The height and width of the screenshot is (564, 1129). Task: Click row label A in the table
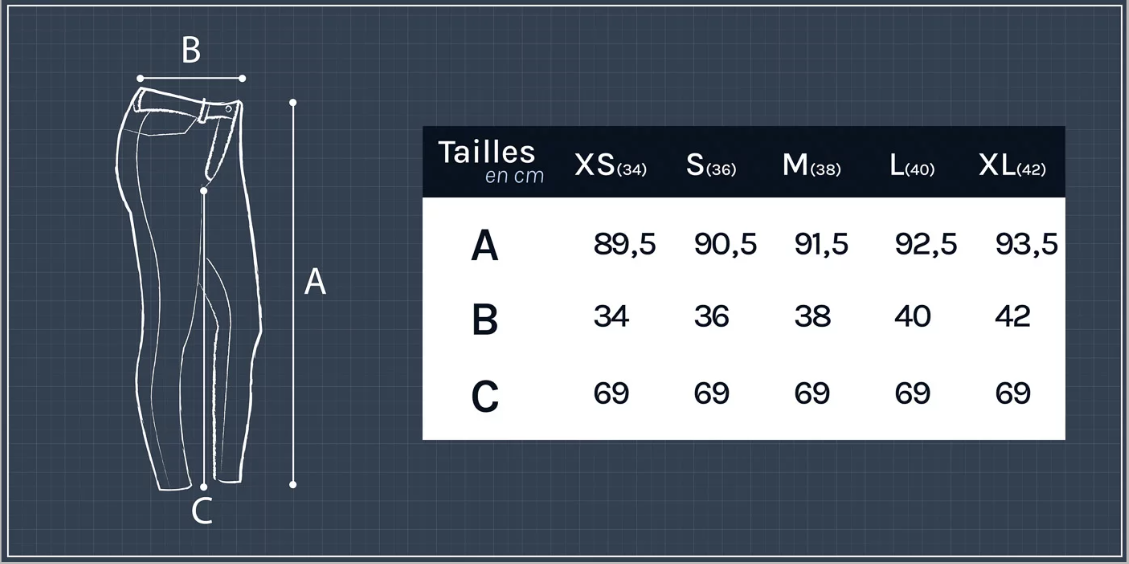[x=485, y=246]
